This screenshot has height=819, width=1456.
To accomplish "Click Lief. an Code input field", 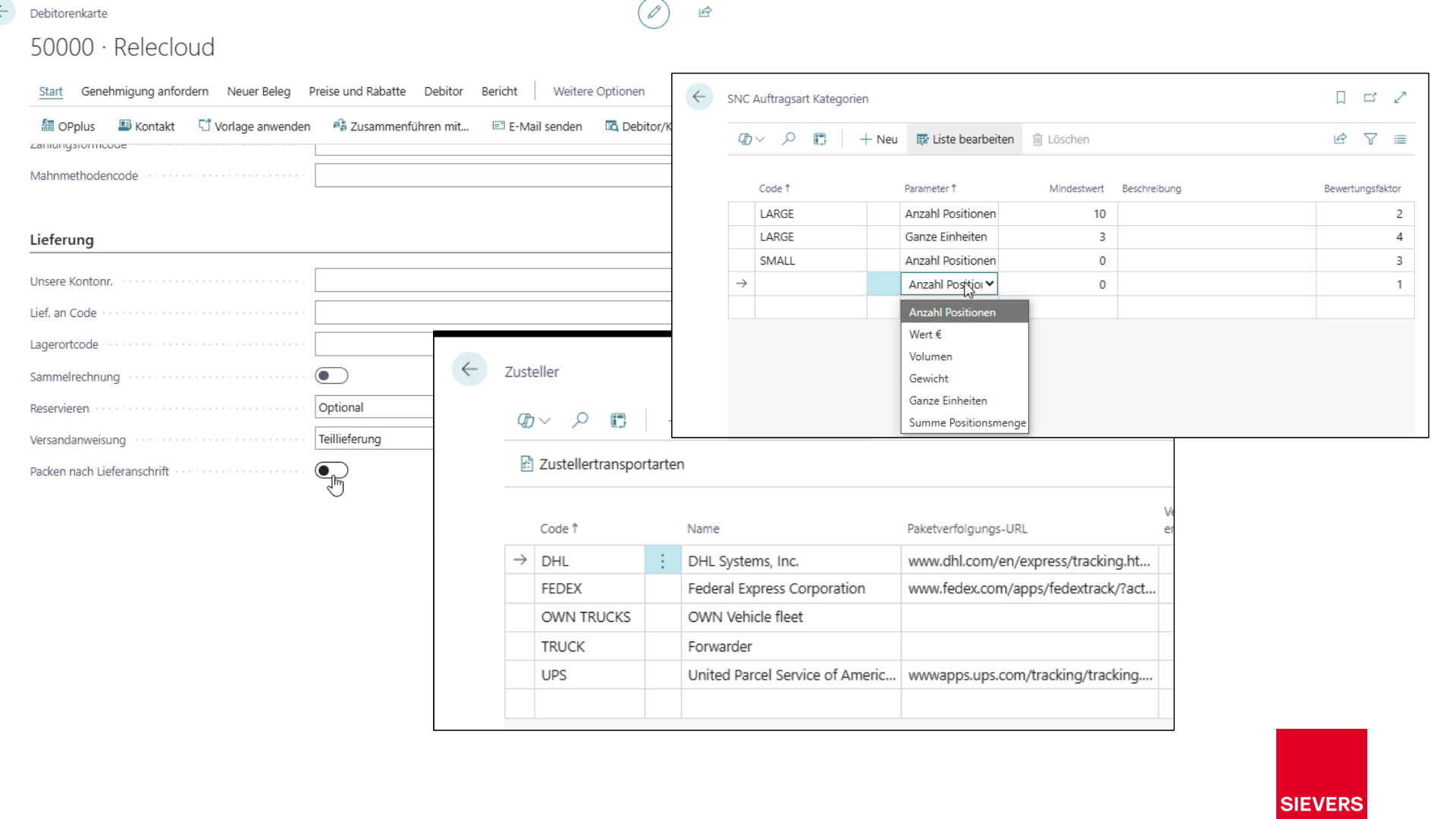I will [493, 312].
